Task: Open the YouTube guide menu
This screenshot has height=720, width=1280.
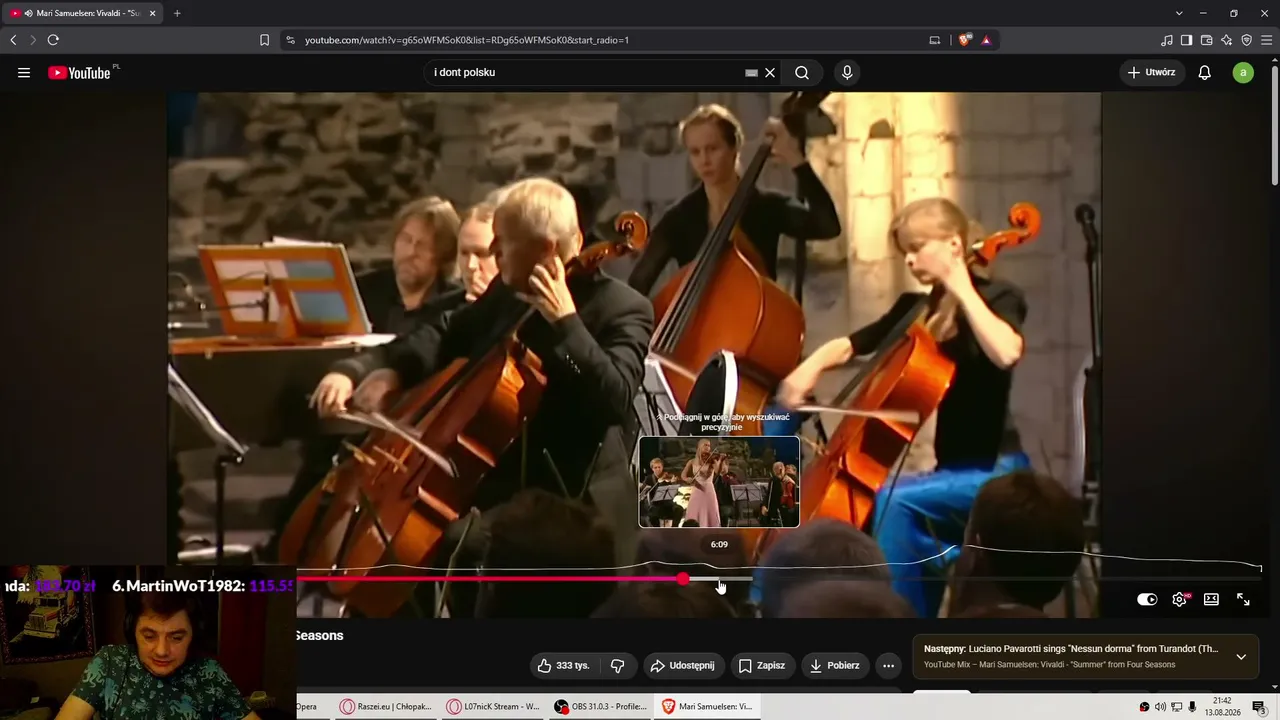Action: click(x=24, y=72)
